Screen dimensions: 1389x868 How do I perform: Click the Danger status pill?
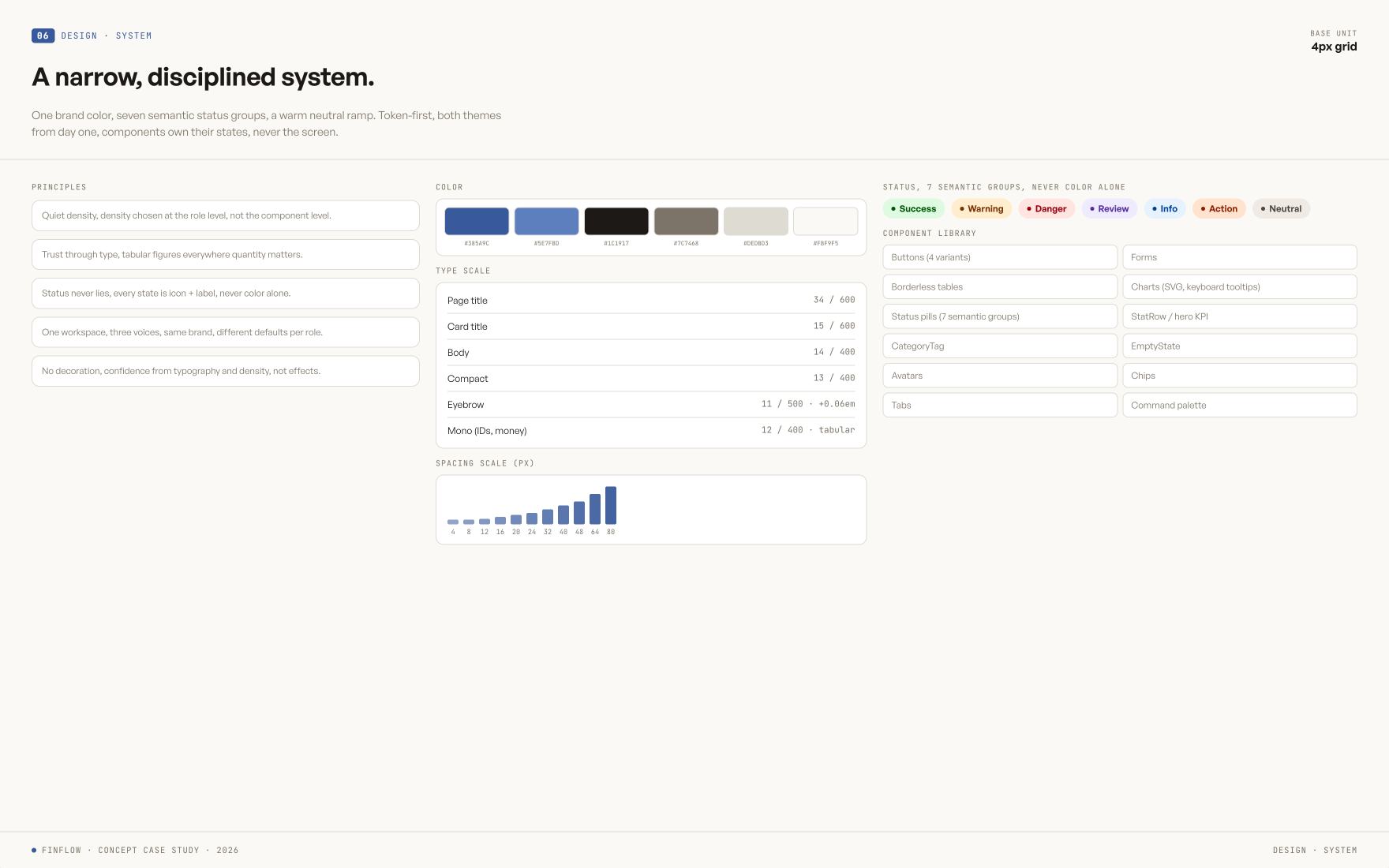(x=1046, y=208)
